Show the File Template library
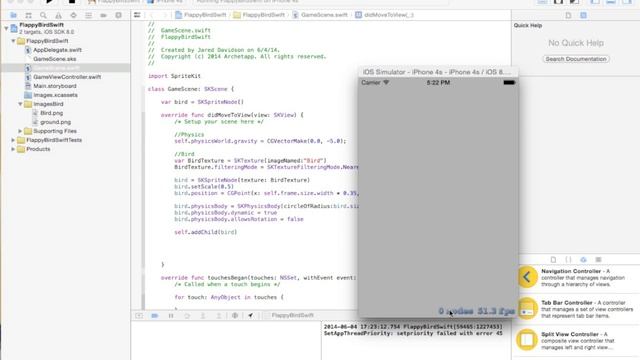640x360 pixels. coord(553,260)
